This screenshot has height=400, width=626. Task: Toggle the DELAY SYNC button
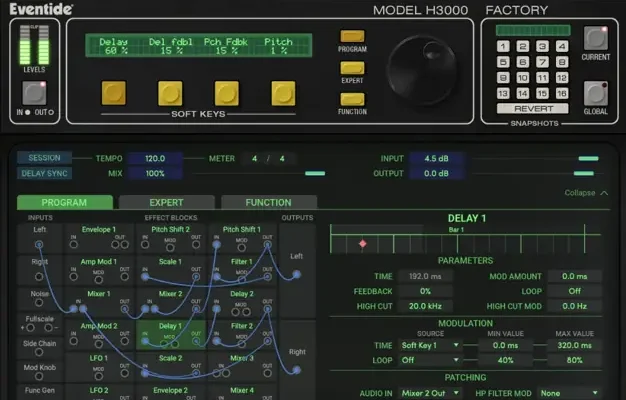tap(44, 173)
